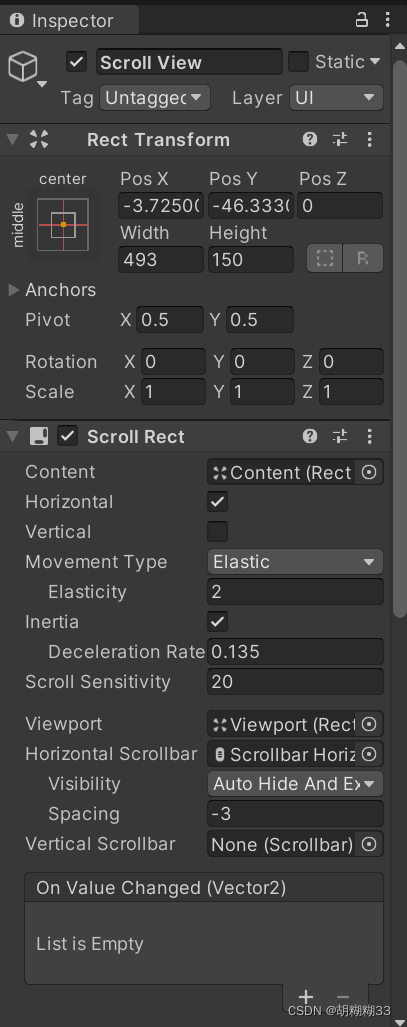Open Scroll Rect component context menu
The height and width of the screenshot is (1027, 407).
coord(370,437)
